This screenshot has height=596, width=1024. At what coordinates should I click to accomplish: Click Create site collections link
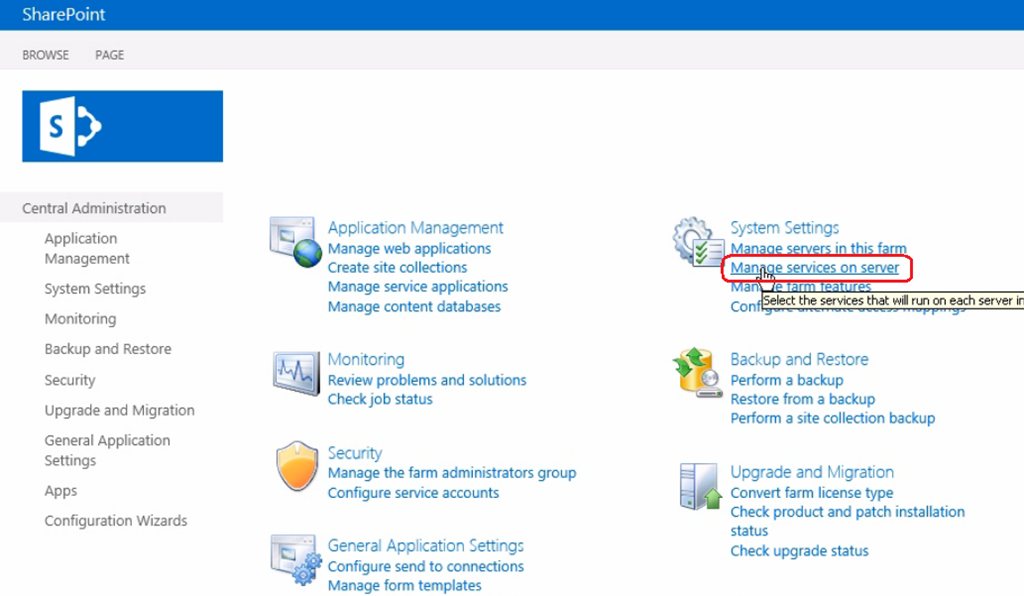(397, 268)
